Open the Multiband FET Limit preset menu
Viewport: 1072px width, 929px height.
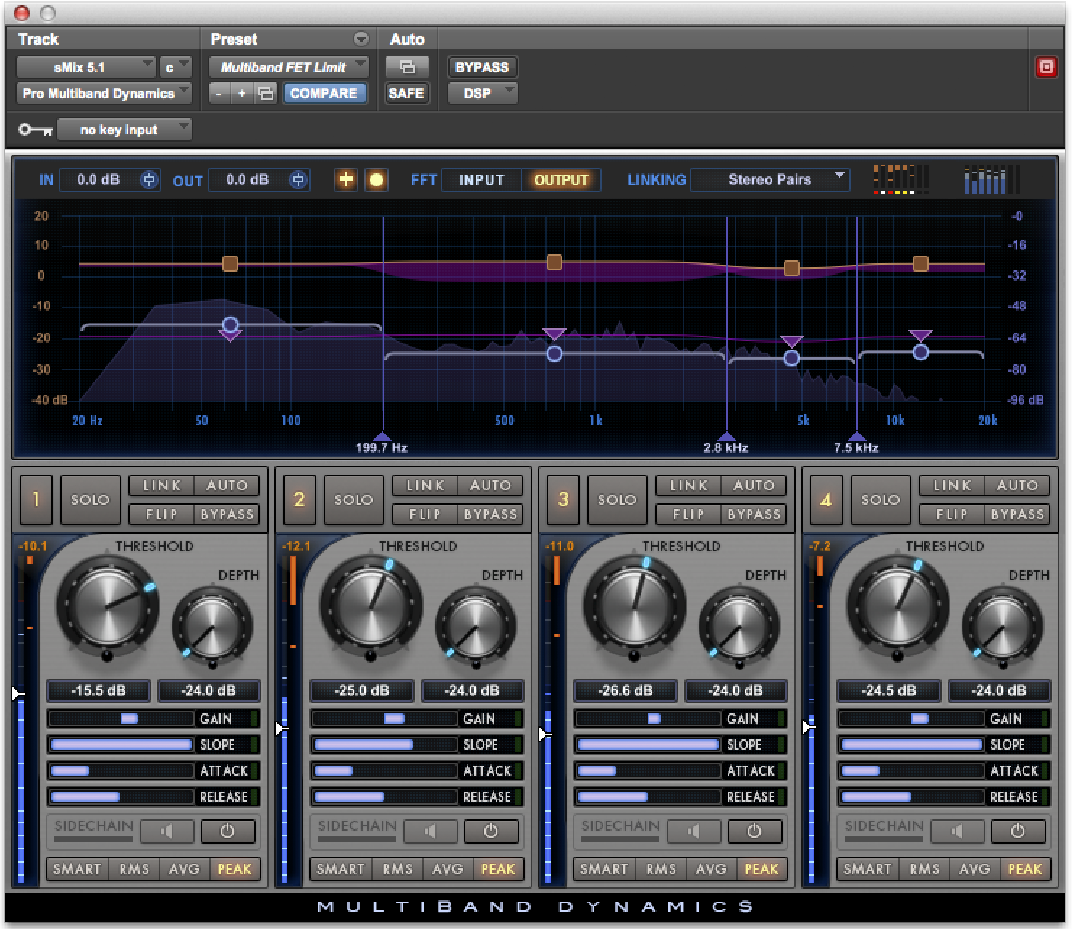pyautogui.click(x=288, y=67)
